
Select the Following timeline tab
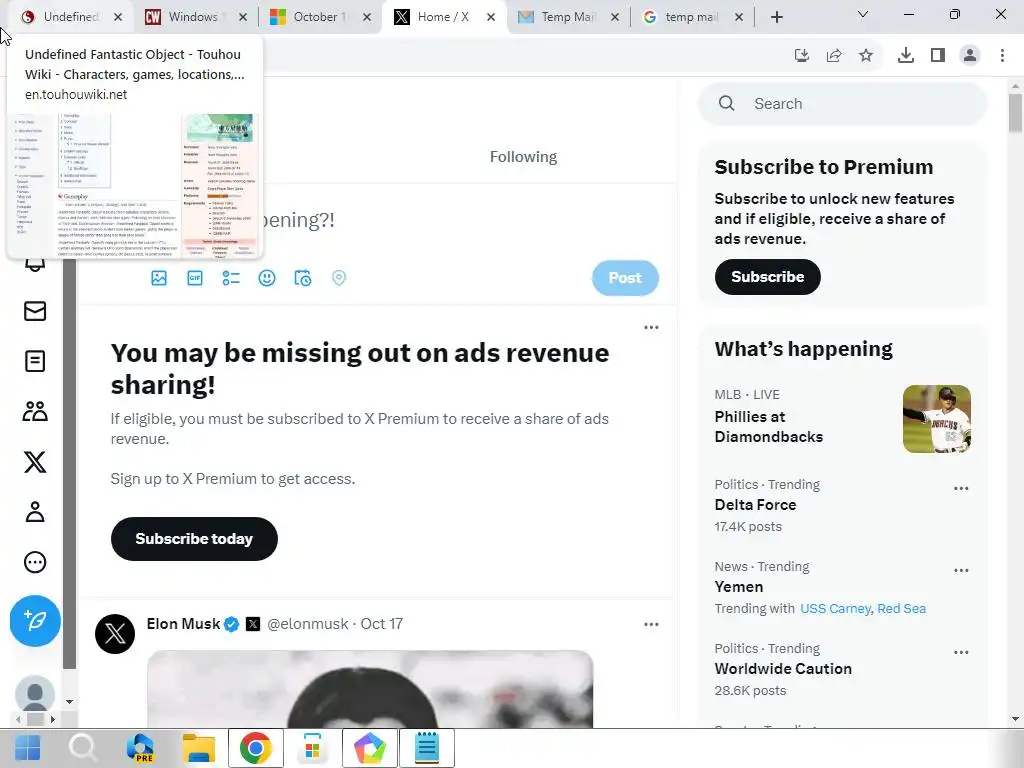pyautogui.click(x=523, y=157)
